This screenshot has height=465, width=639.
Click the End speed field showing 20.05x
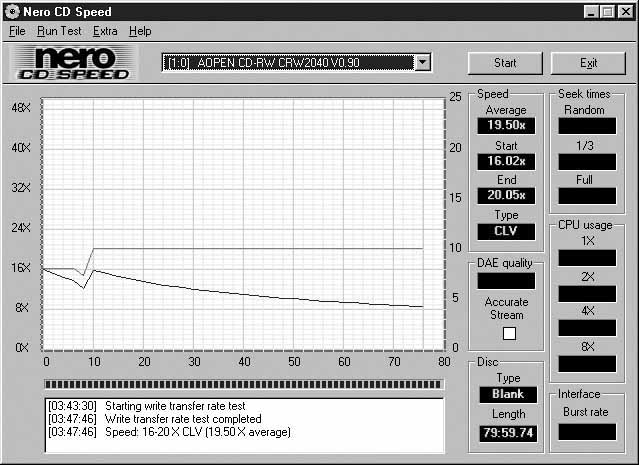[x=506, y=195]
